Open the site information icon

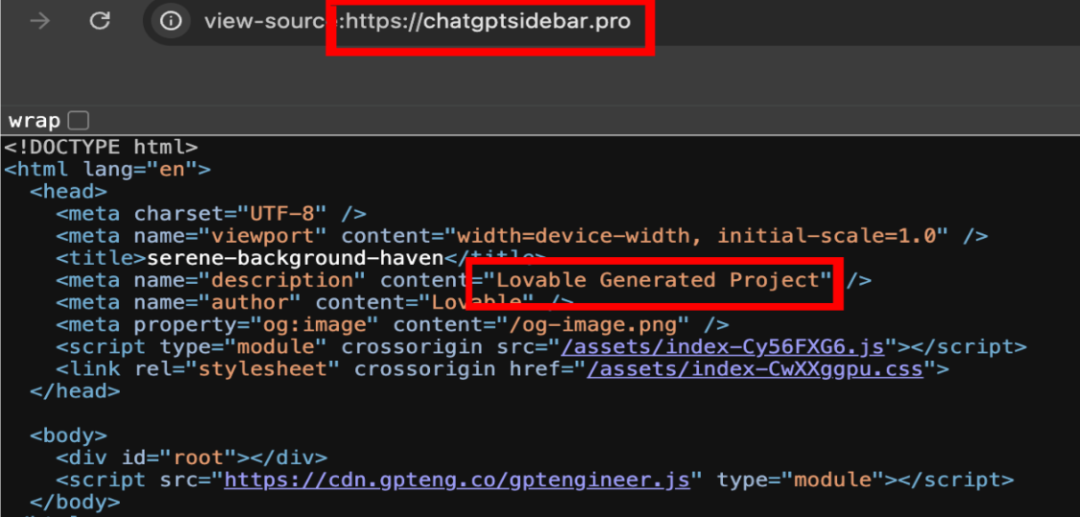tap(171, 21)
